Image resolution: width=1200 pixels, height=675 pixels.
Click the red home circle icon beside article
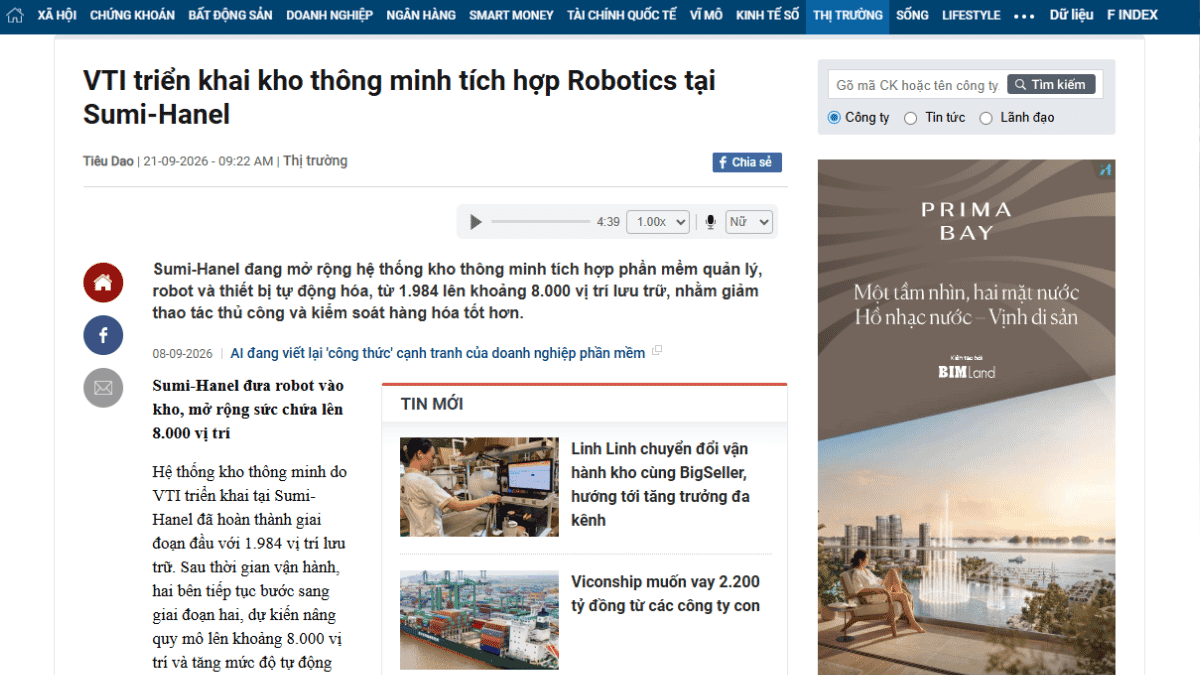click(x=103, y=283)
